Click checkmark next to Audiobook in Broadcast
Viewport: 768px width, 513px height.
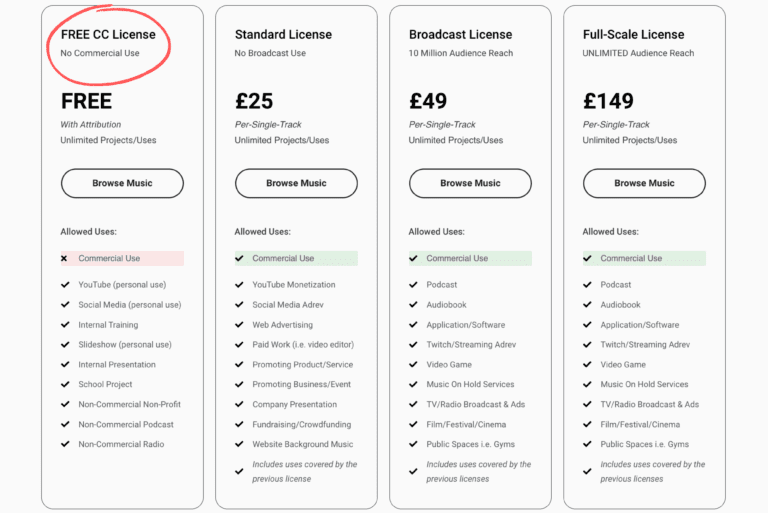coord(413,305)
